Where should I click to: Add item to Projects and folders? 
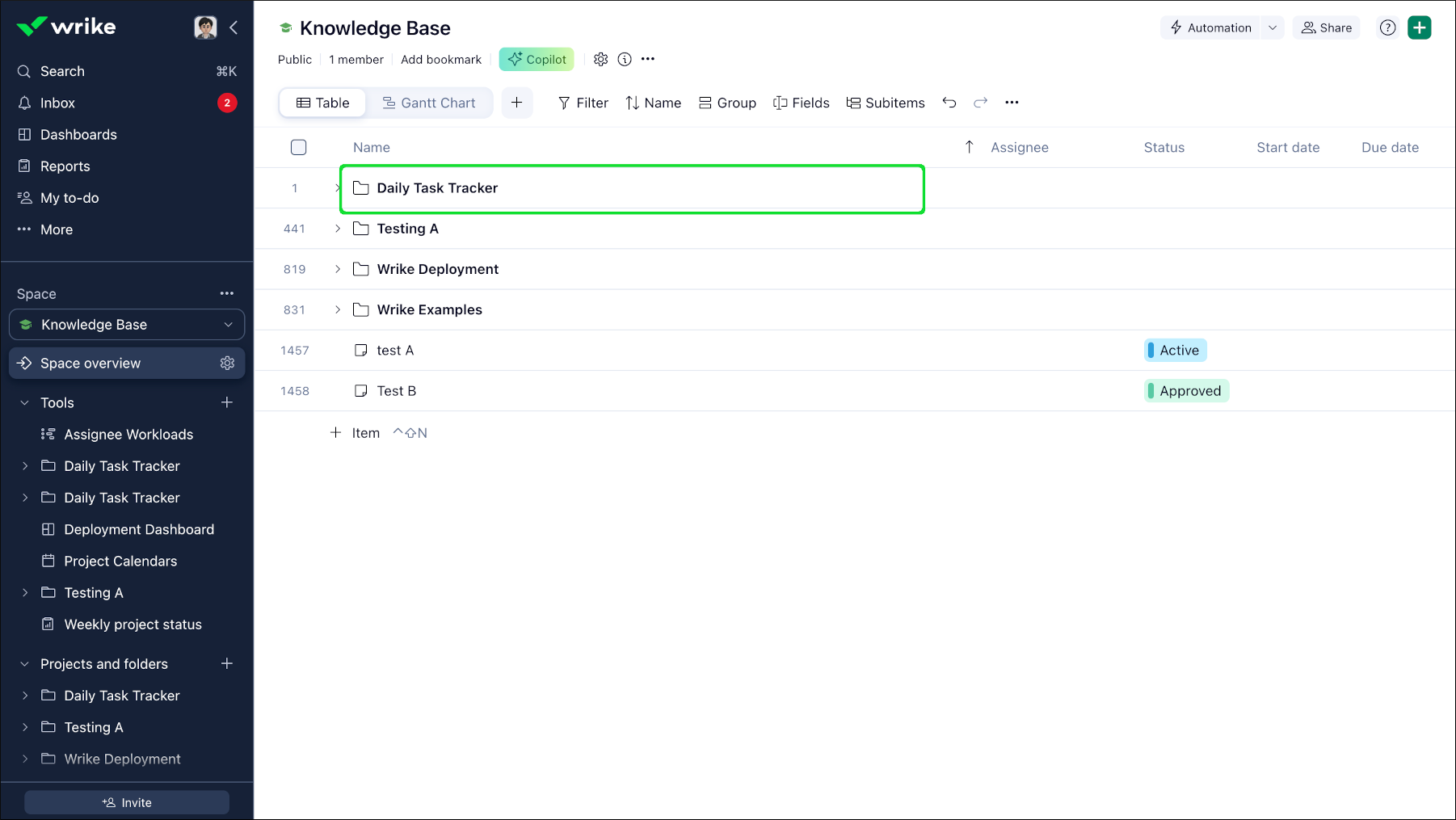coord(227,663)
